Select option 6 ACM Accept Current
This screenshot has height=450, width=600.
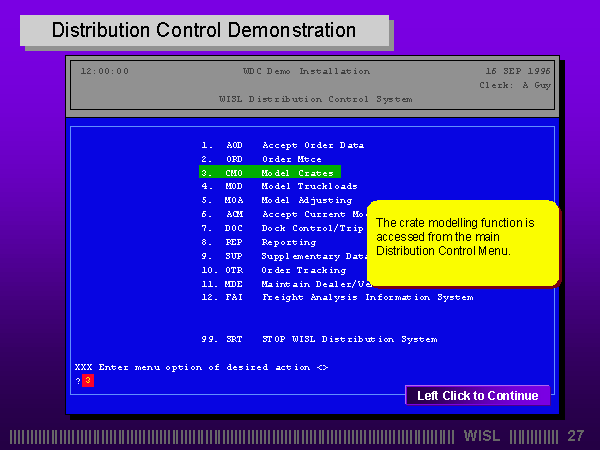click(285, 214)
